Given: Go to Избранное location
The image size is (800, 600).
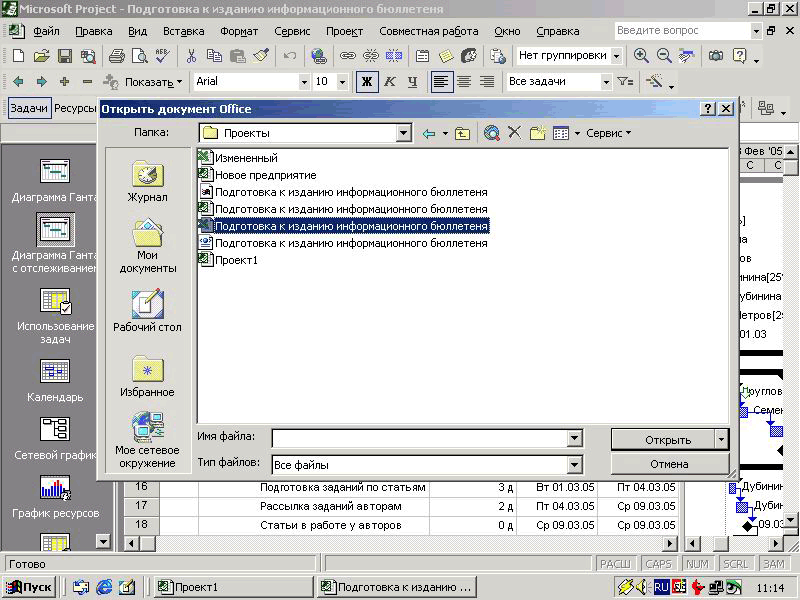Looking at the screenshot, I should tap(147, 376).
